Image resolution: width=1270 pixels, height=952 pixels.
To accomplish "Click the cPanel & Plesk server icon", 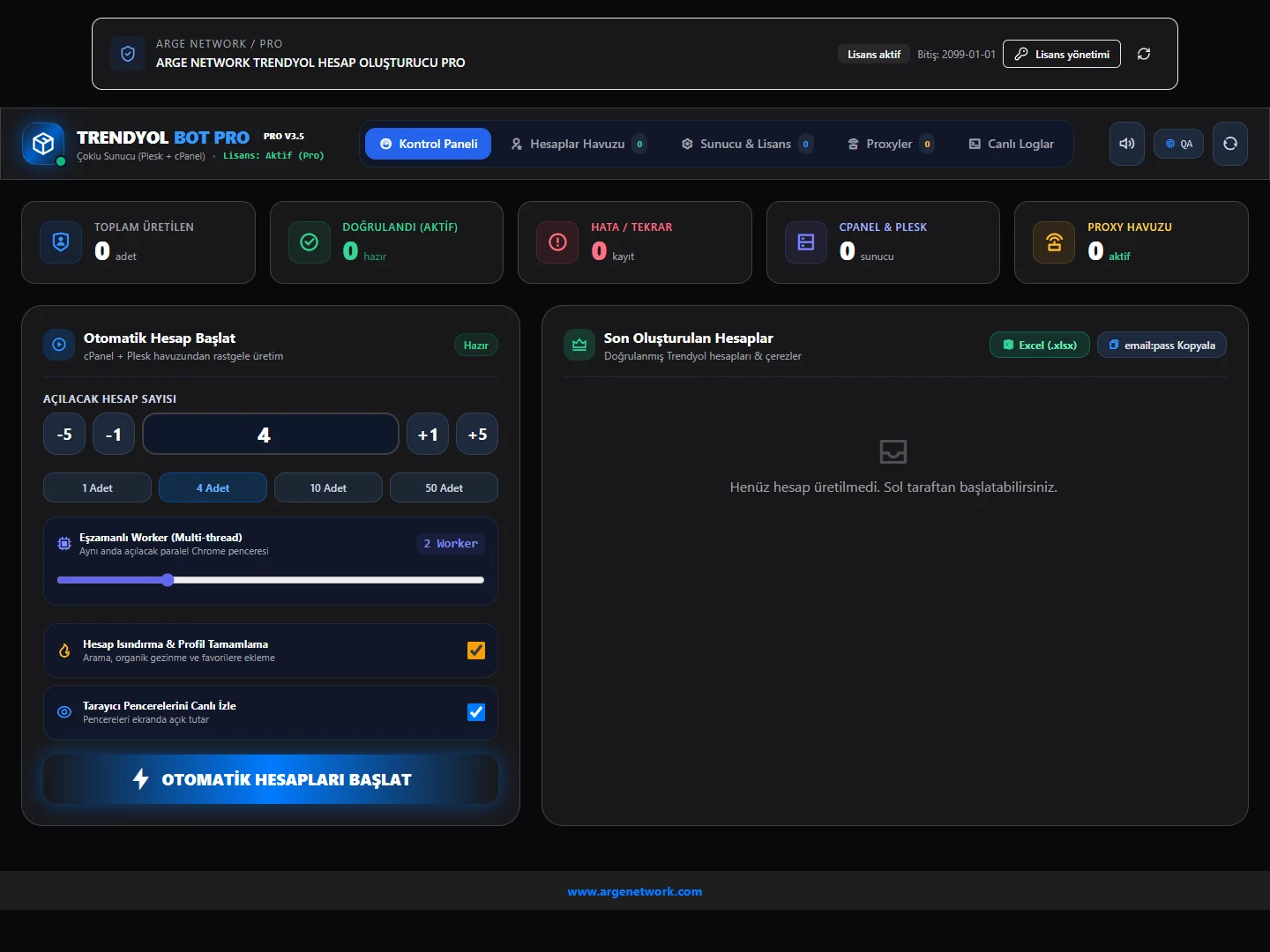I will pyautogui.click(x=806, y=242).
